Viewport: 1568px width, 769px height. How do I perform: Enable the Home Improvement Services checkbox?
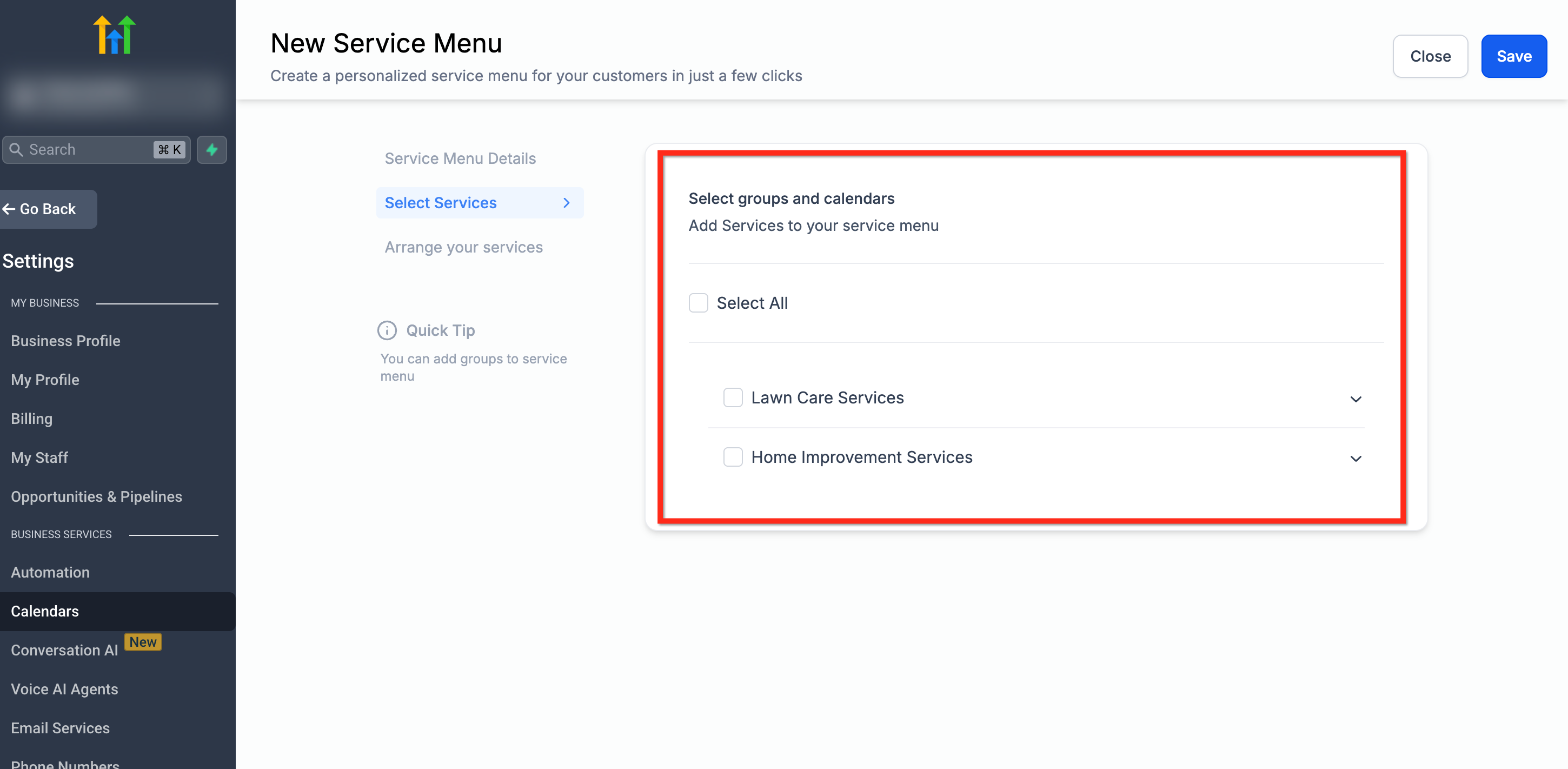pyautogui.click(x=732, y=458)
